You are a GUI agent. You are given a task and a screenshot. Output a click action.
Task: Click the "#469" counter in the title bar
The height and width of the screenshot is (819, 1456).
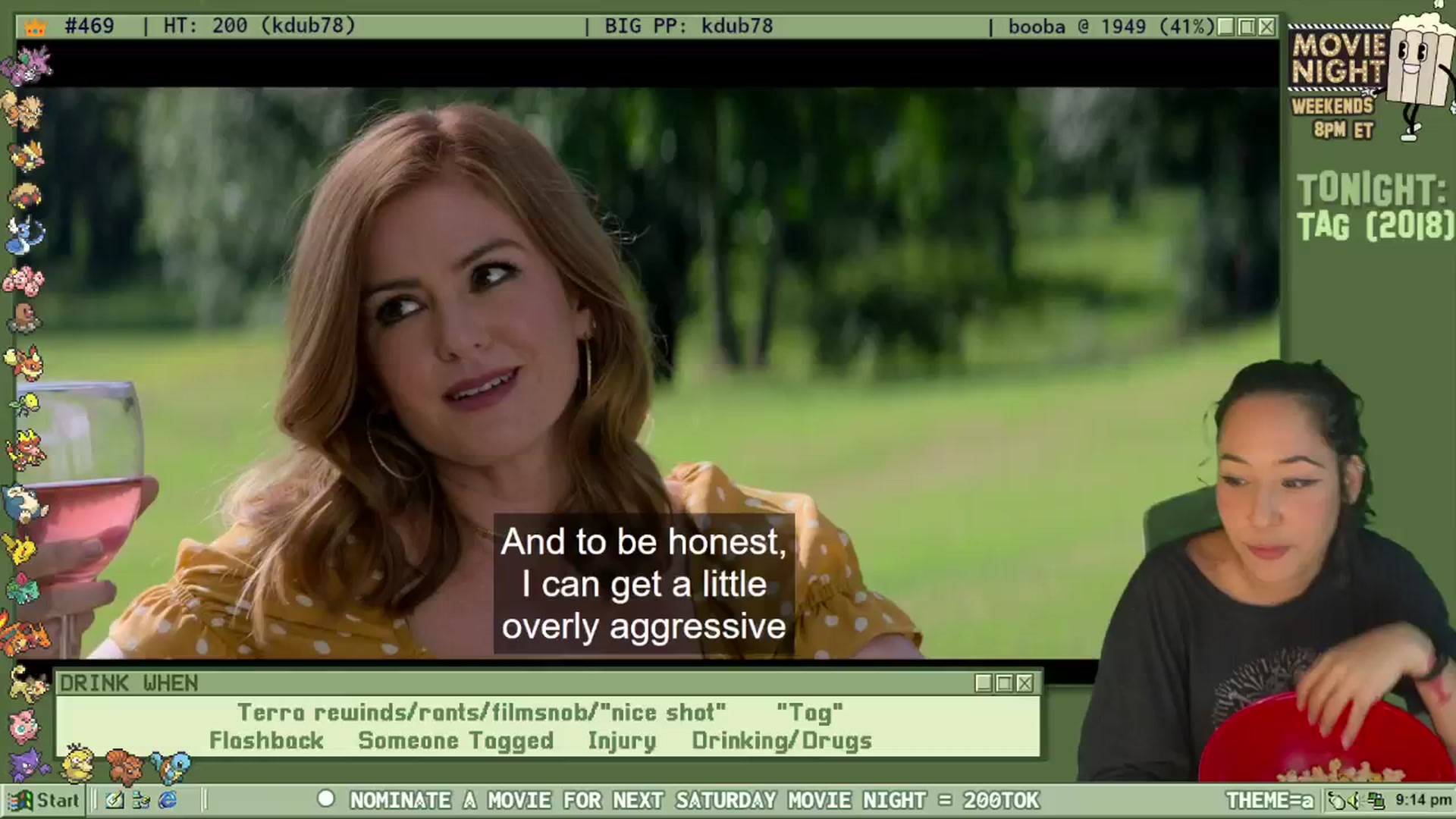pos(89,26)
